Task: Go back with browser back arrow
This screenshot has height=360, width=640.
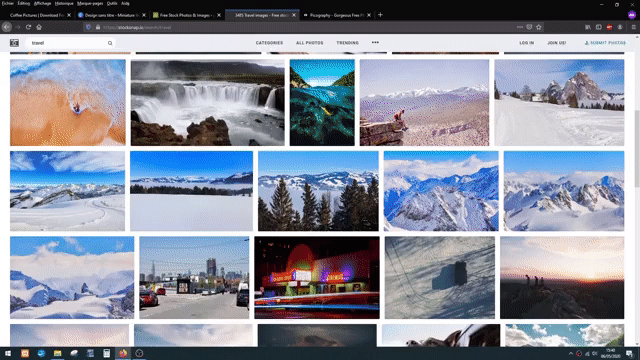Action: [7, 27]
